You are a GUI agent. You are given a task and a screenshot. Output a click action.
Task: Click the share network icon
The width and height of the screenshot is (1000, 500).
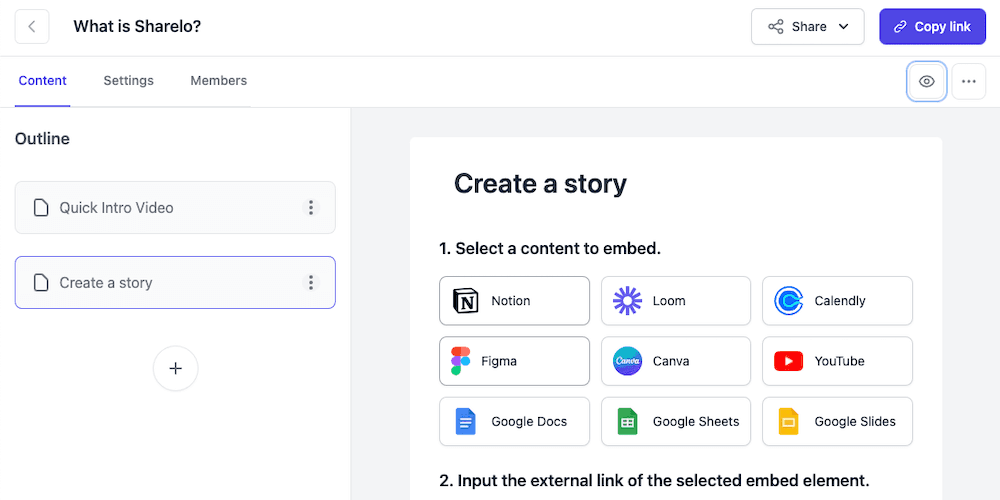tap(776, 27)
